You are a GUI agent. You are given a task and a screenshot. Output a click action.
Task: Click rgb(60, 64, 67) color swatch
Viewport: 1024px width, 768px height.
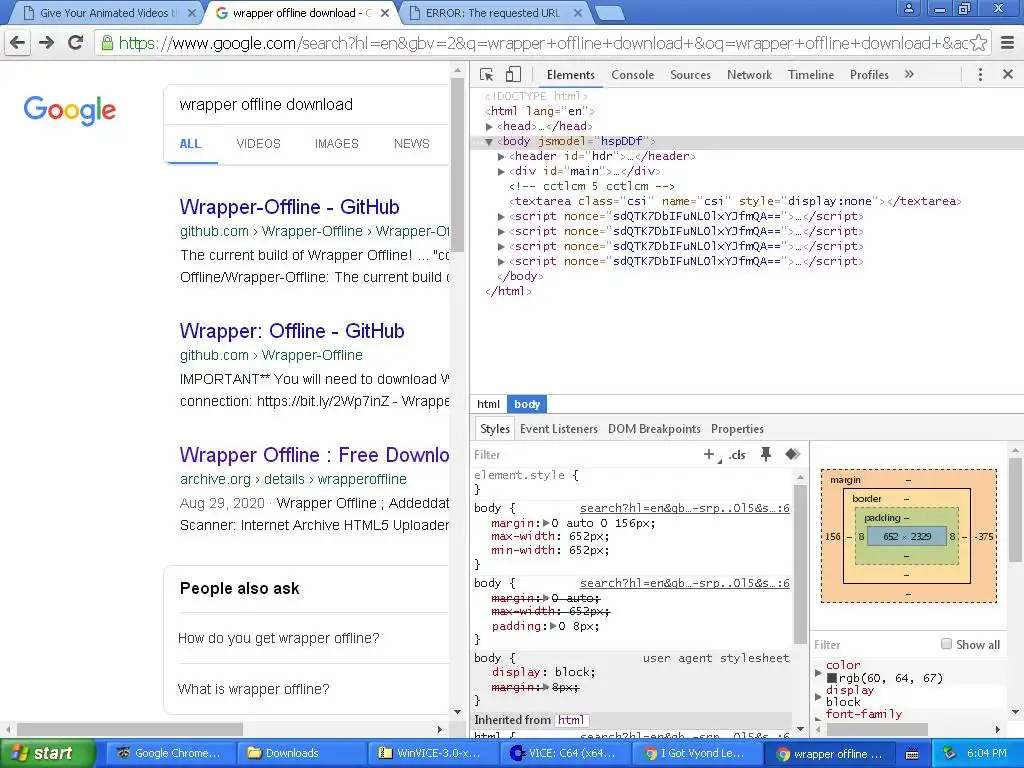tap(831, 679)
